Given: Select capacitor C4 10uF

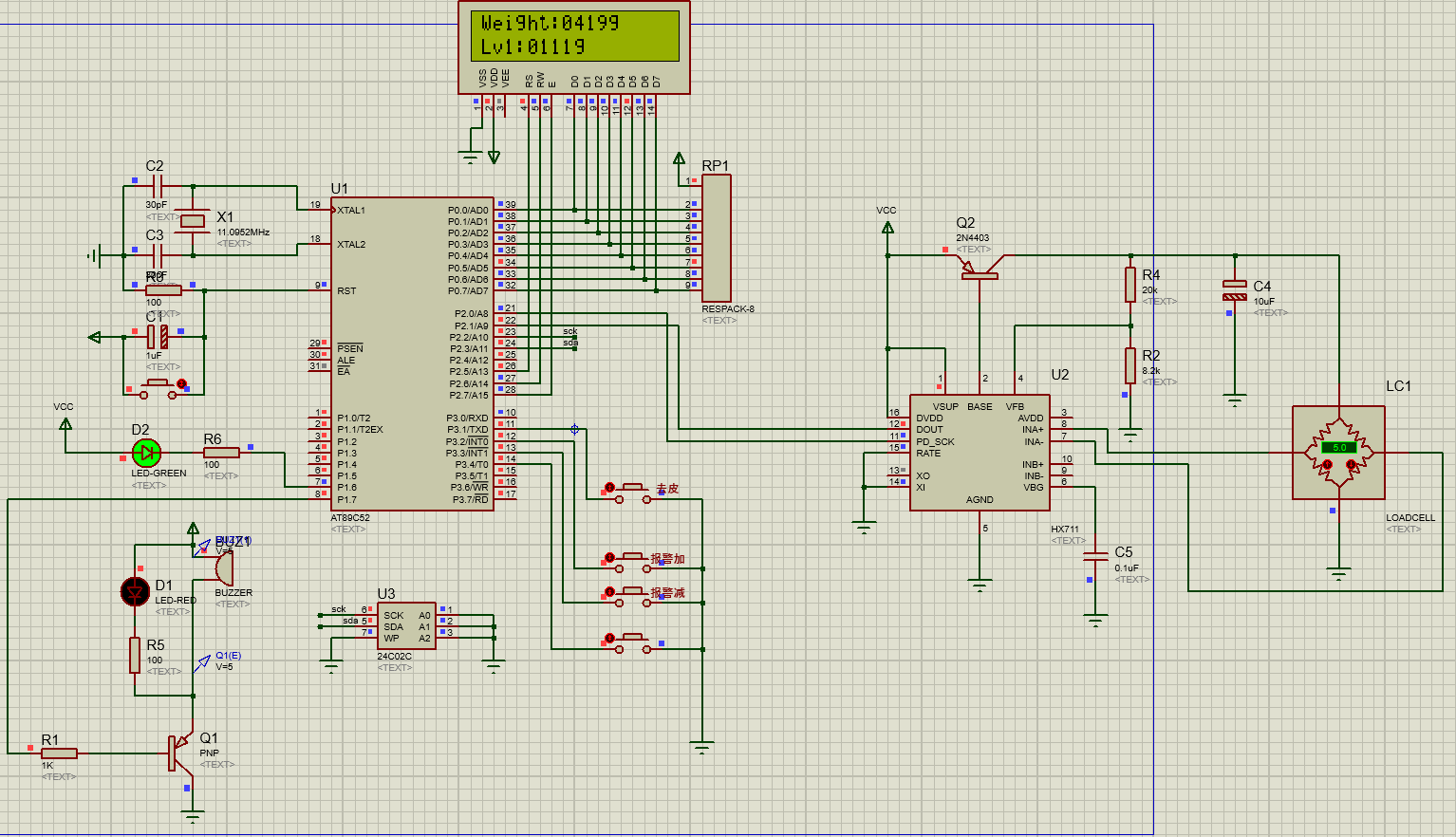Looking at the screenshot, I should coord(1235,290).
